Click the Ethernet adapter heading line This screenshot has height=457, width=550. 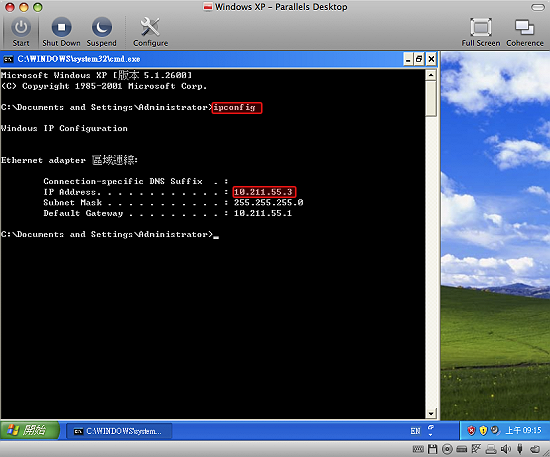(69, 160)
